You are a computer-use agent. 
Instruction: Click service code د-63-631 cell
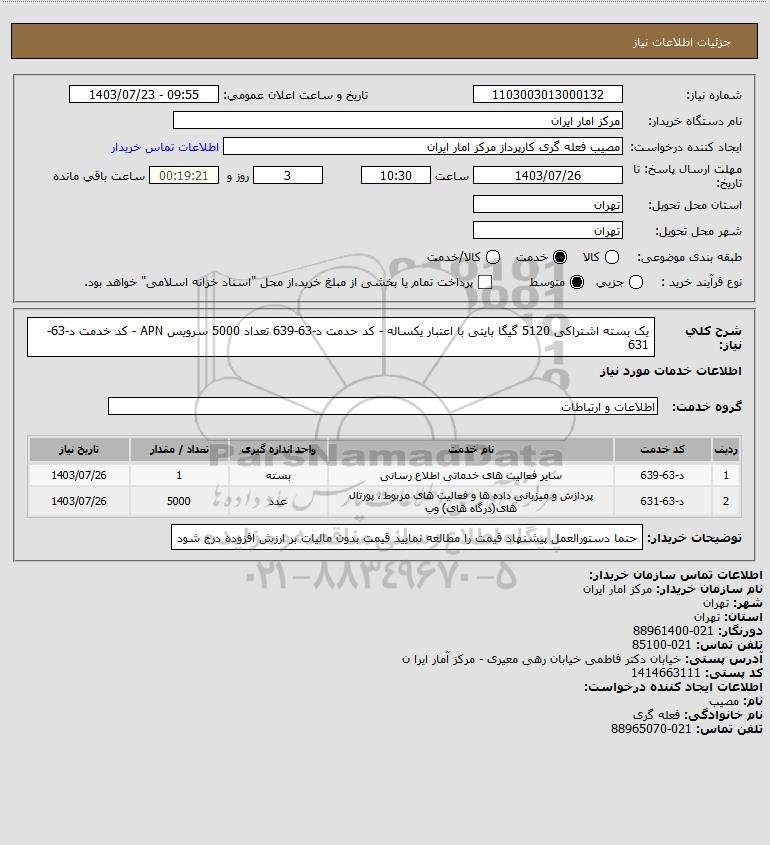[x=662, y=501]
